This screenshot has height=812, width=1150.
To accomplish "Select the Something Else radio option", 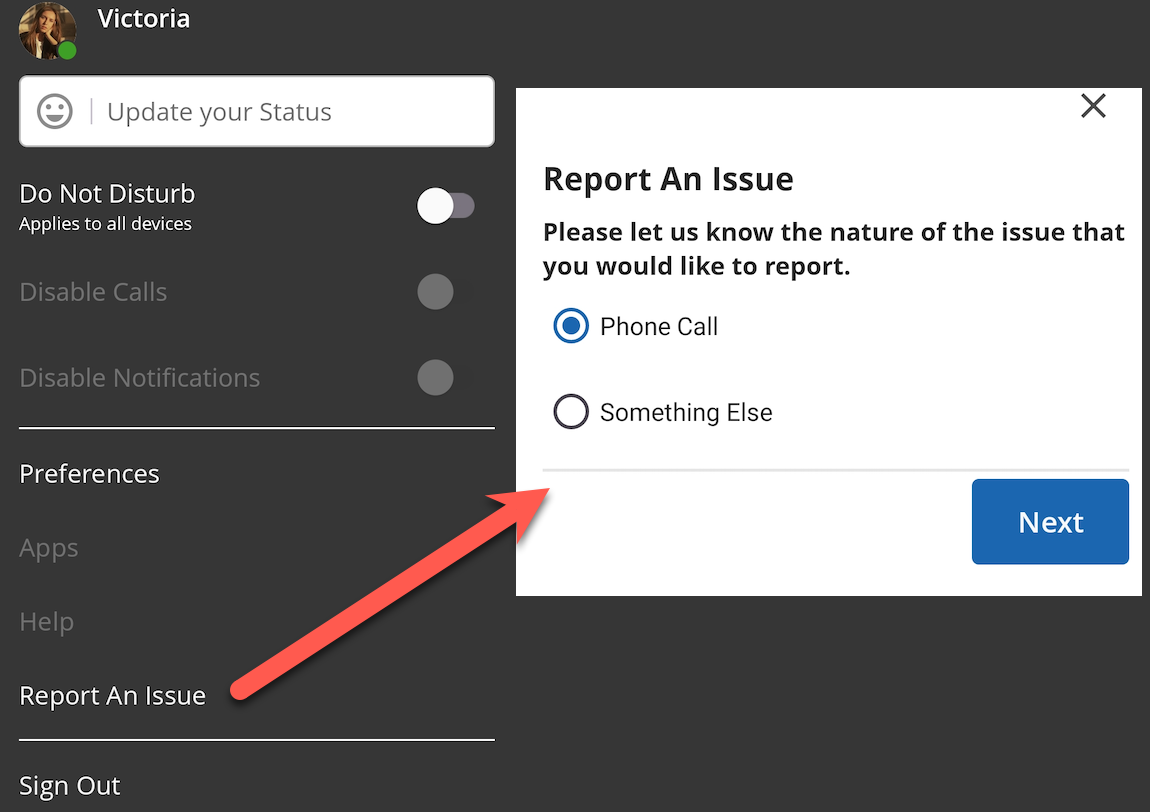I will click(571, 412).
